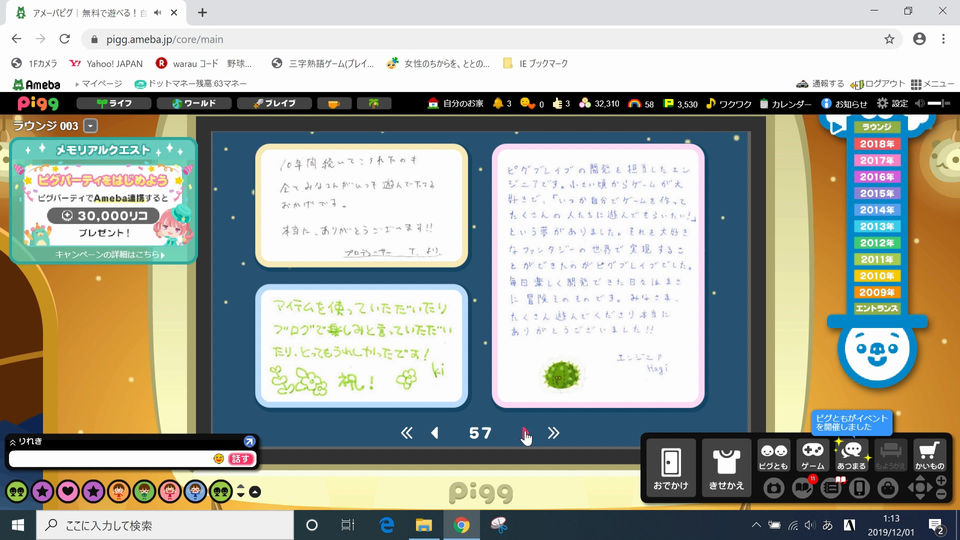Open the ライフ menu
Image resolution: width=960 pixels, height=540 pixels.
coord(114,103)
